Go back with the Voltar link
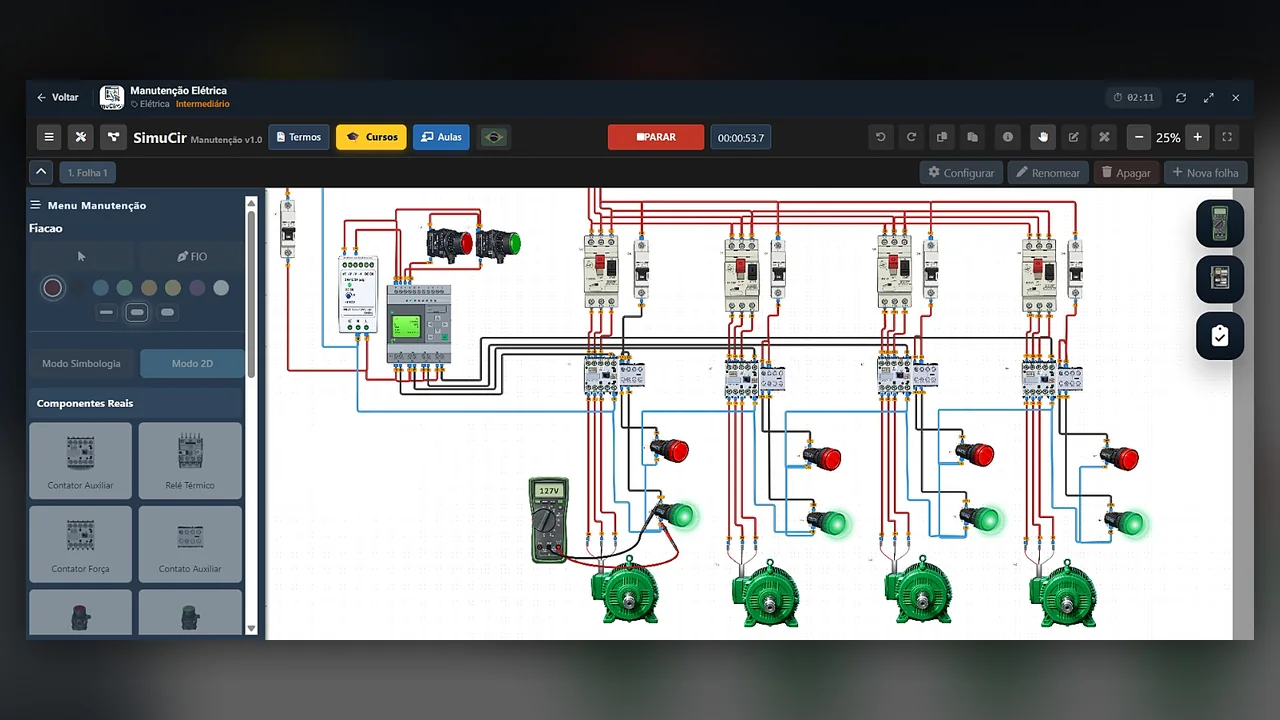This screenshot has height=720, width=1280. (x=58, y=98)
